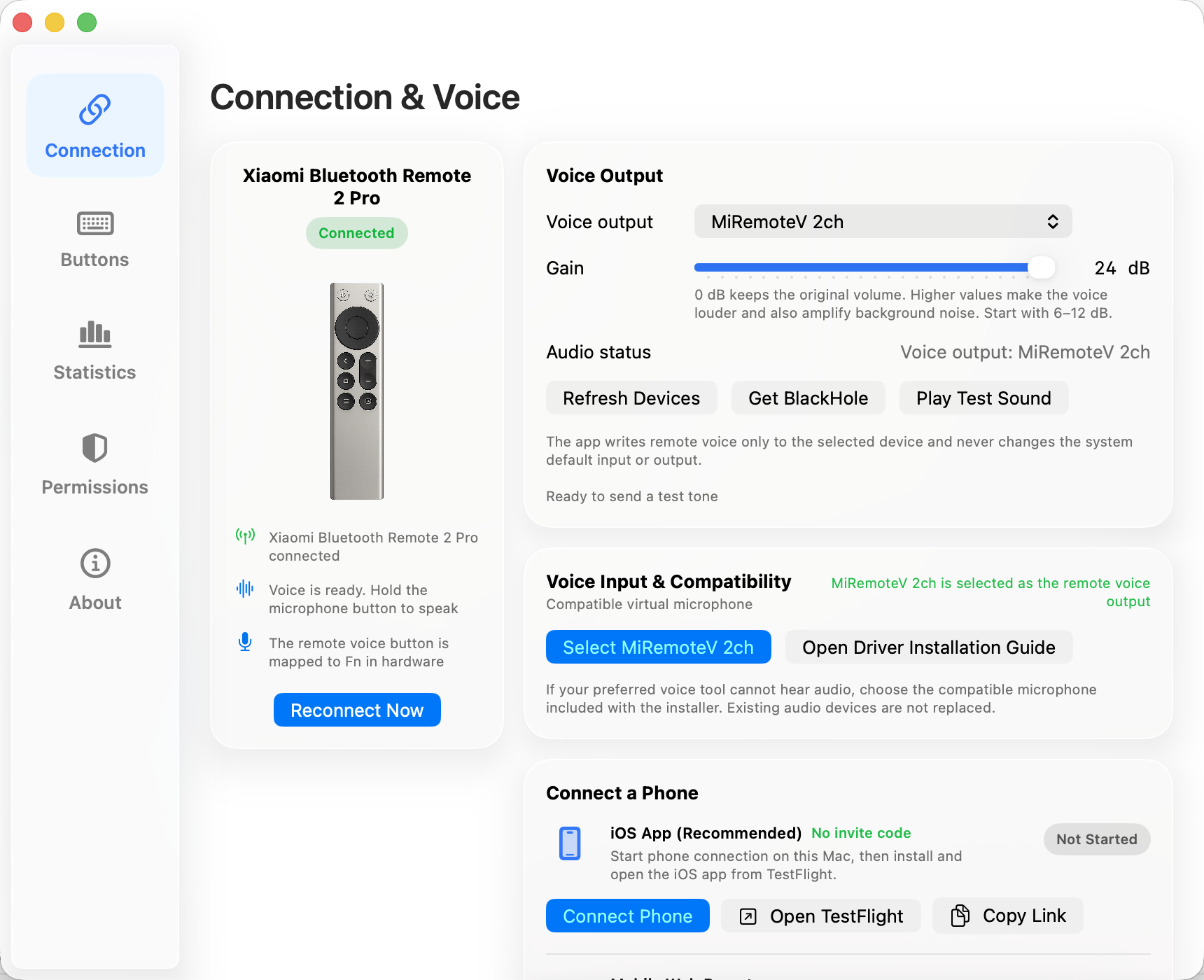
Task: Click the Select MiRemoteV 2ch button
Action: 659,647
